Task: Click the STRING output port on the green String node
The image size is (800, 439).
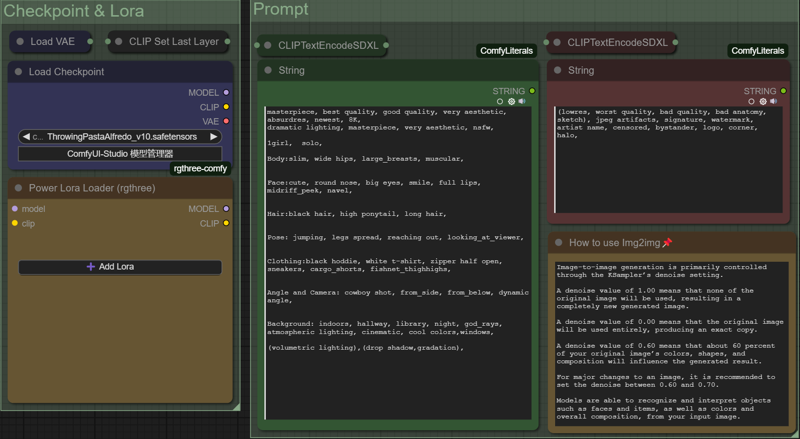Action: click(532, 91)
